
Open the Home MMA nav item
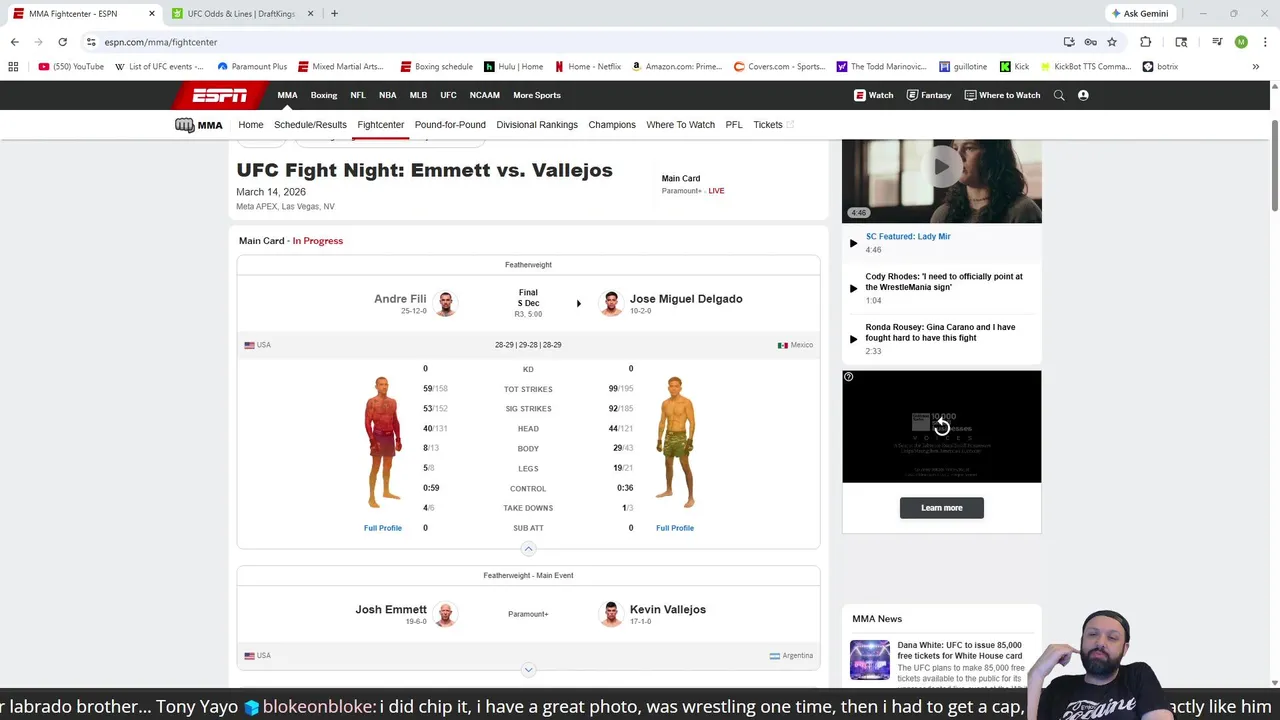(x=251, y=125)
